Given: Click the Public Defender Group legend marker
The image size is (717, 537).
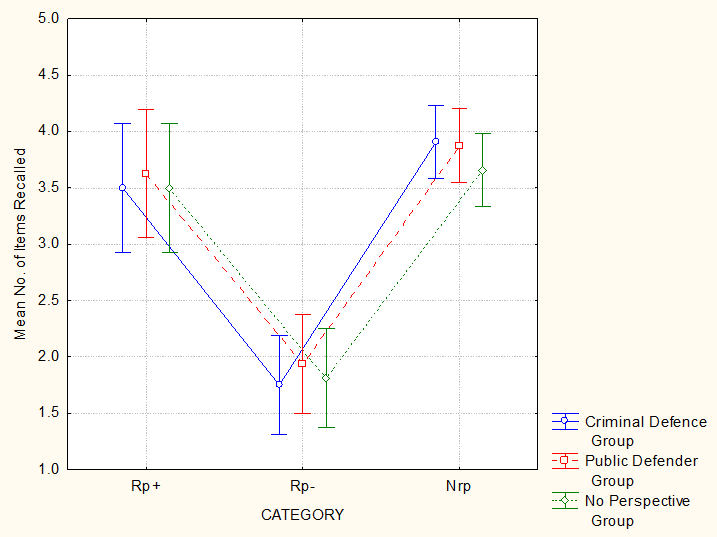Looking at the screenshot, I should [x=565, y=461].
